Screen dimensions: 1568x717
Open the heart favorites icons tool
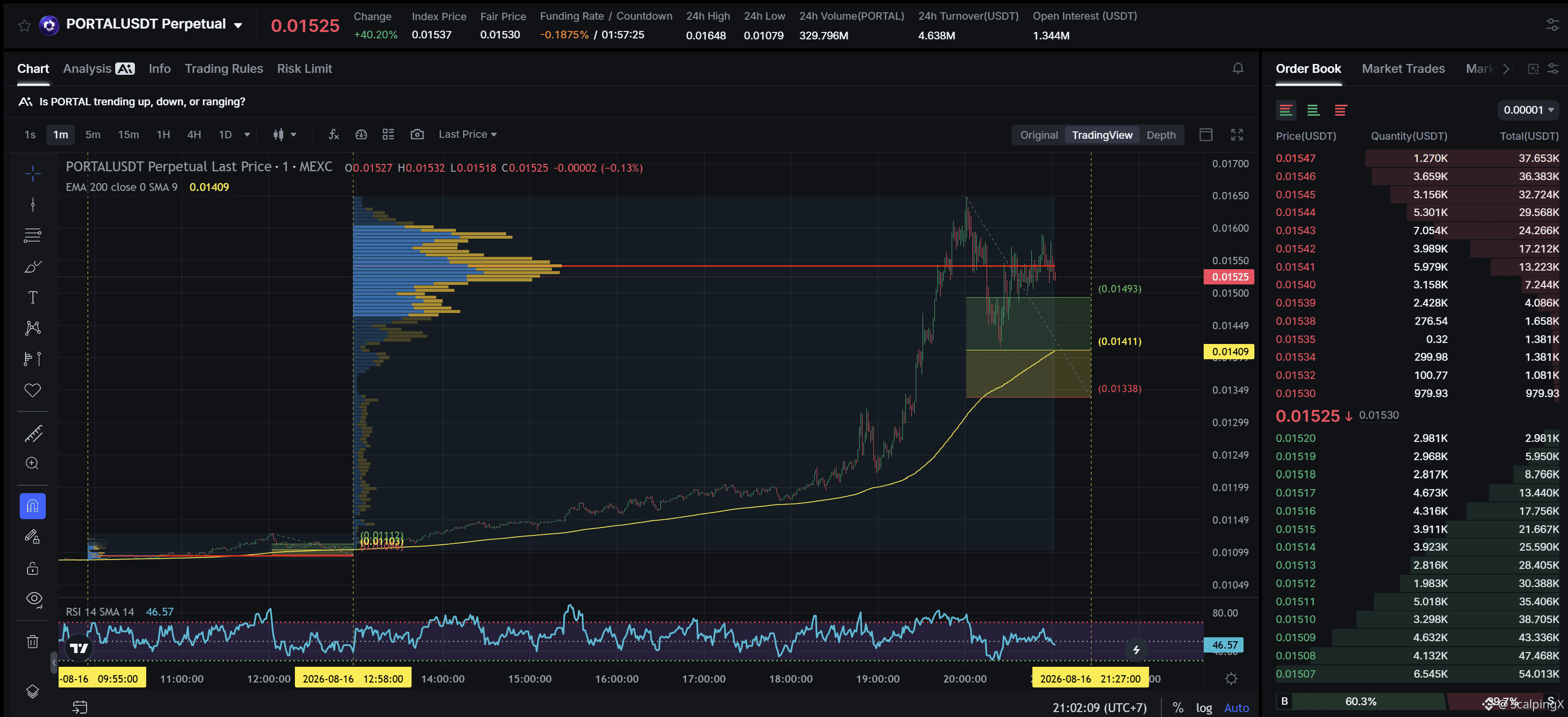(33, 390)
